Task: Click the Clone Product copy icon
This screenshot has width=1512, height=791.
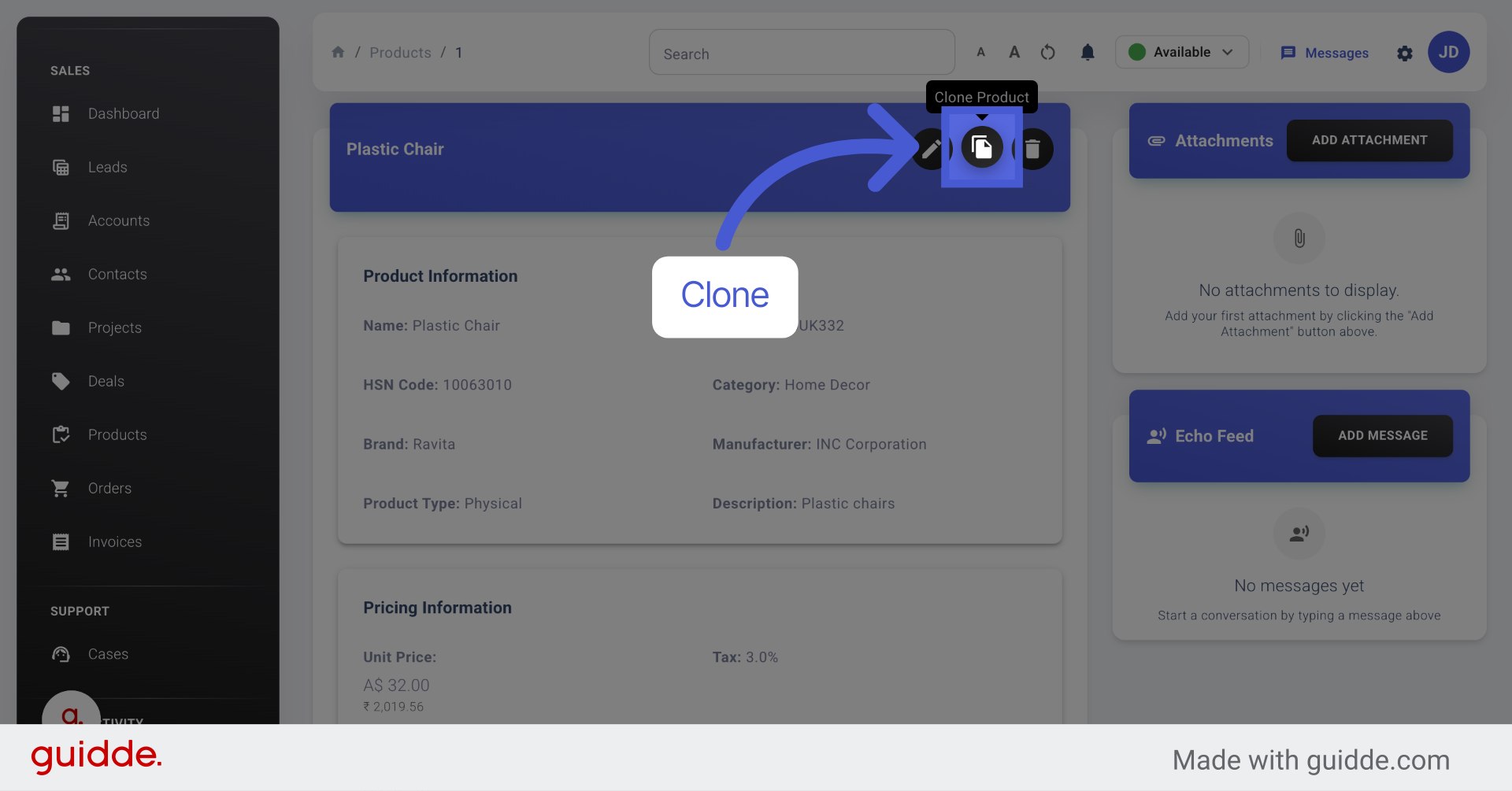Action: coord(982,148)
